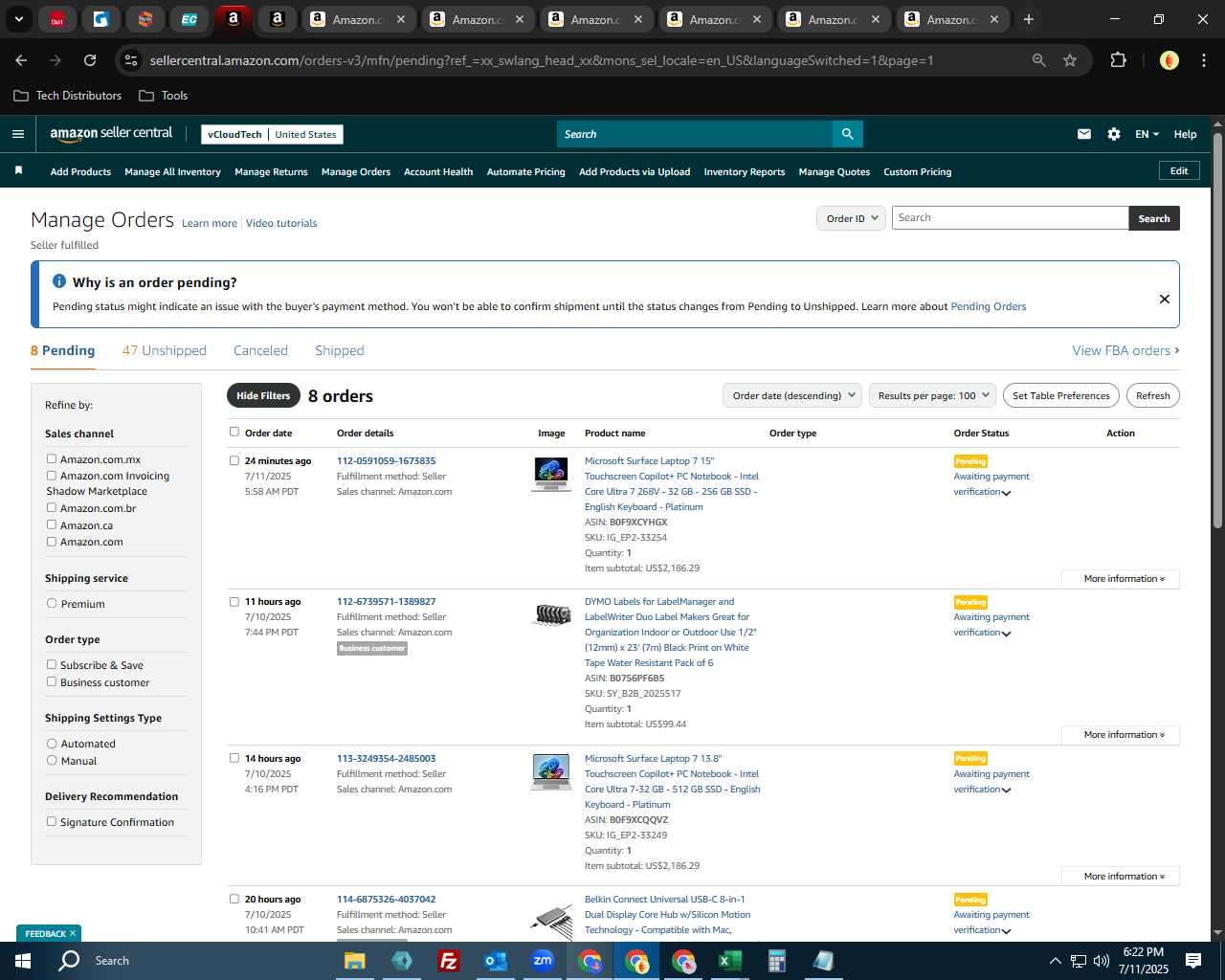Open Account Health menu item

[438, 171]
